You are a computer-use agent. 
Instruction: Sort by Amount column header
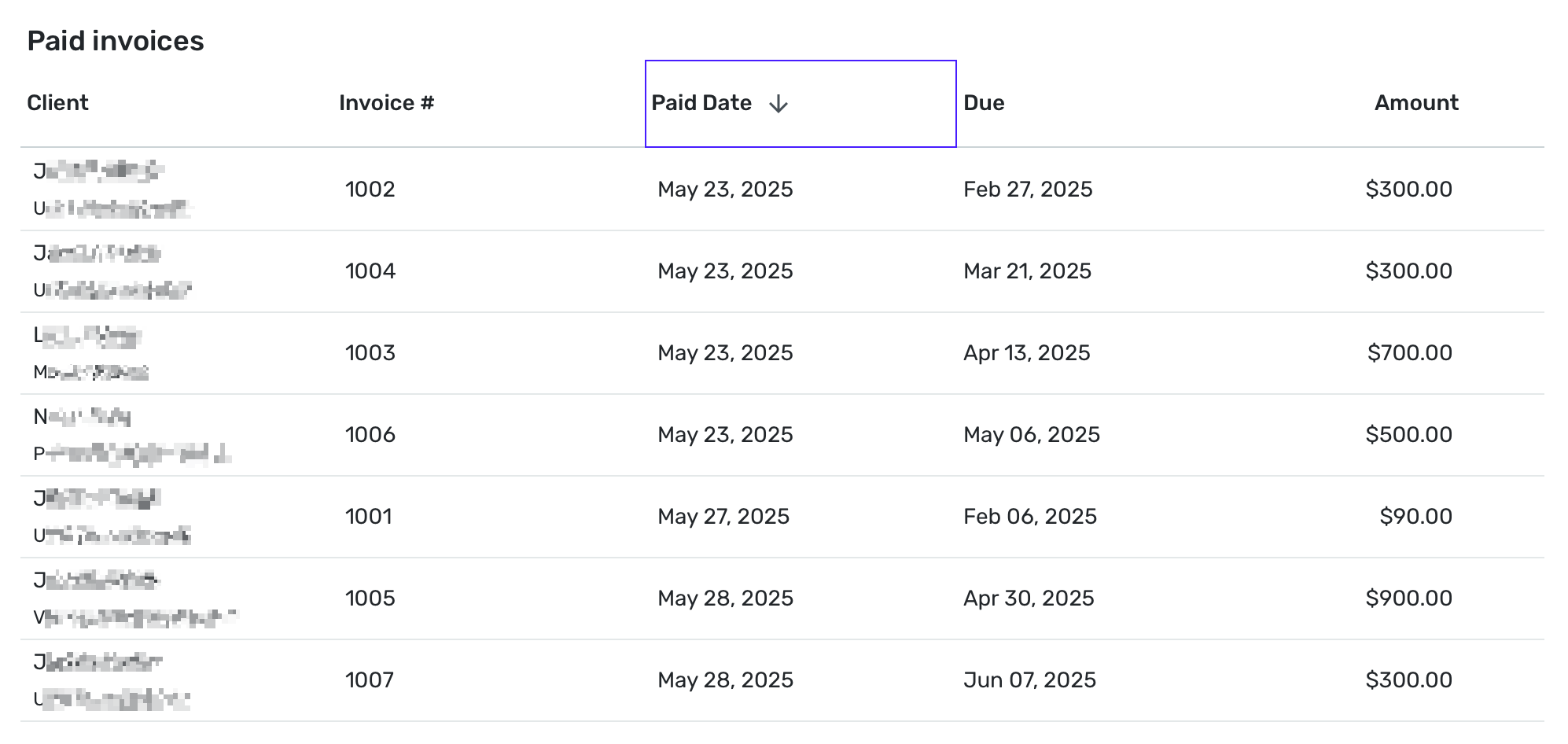point(1415,103)
